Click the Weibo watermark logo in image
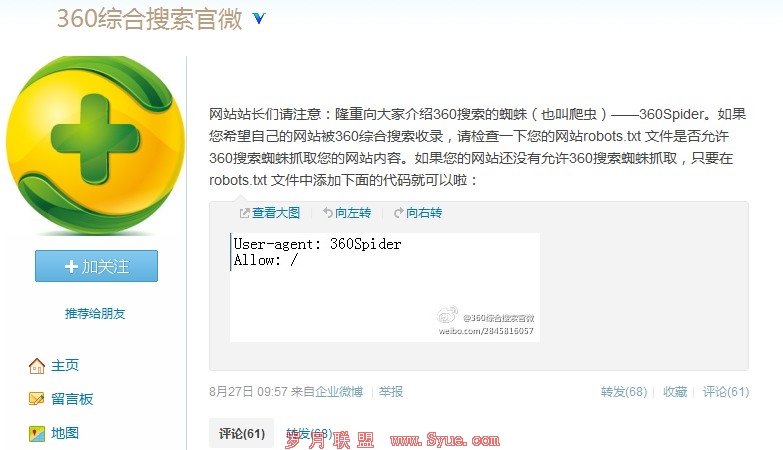The image size is (783, 450). [447, 316]
